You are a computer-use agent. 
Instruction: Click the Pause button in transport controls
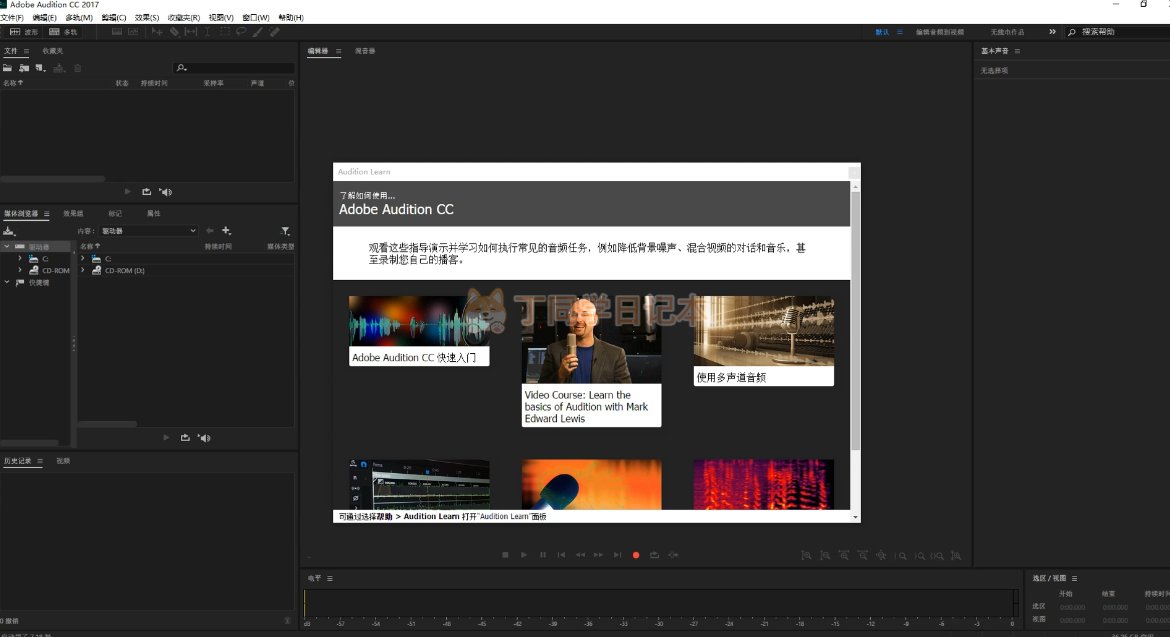coord(543,555)
